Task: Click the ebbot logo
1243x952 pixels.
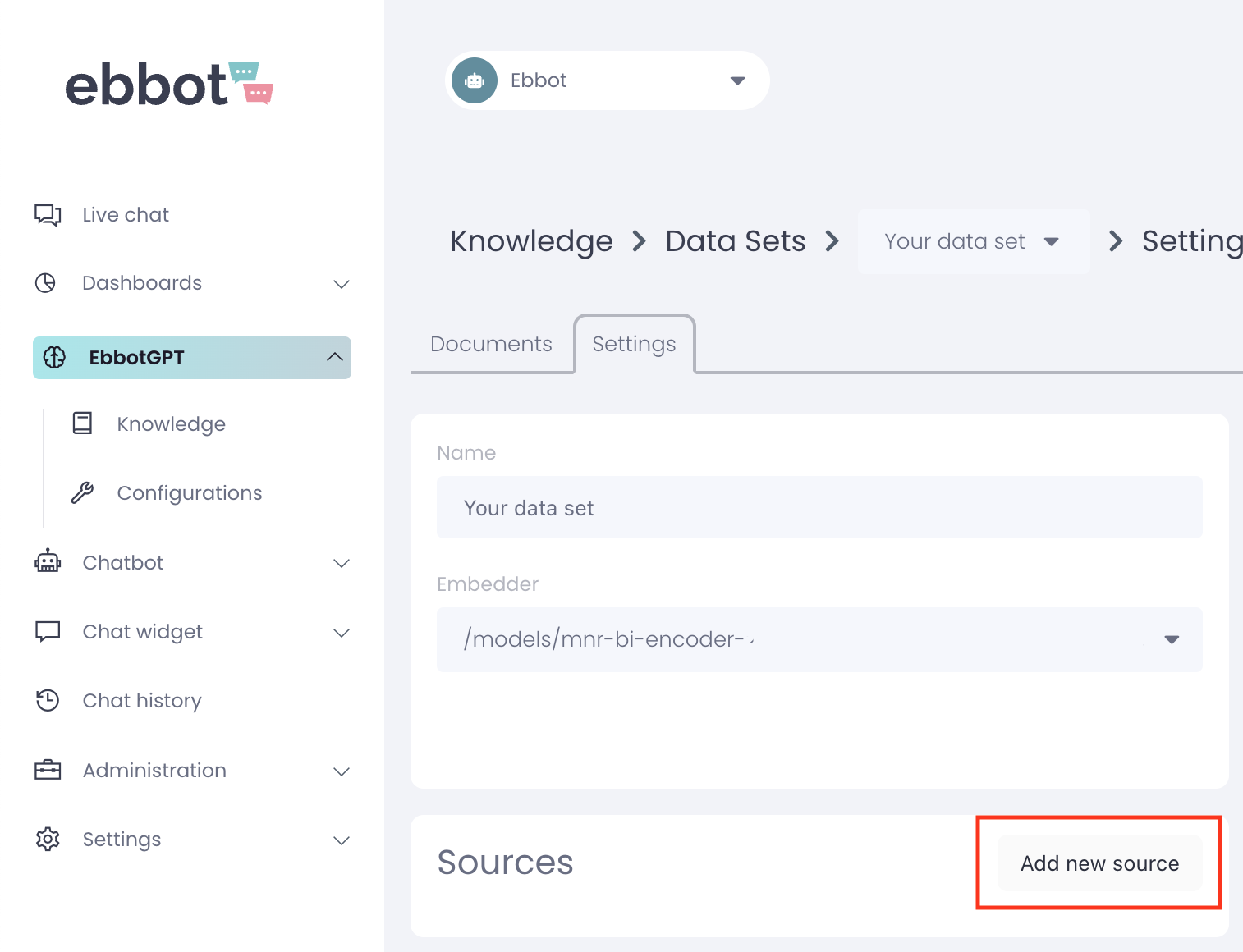Action: (168, 85)
